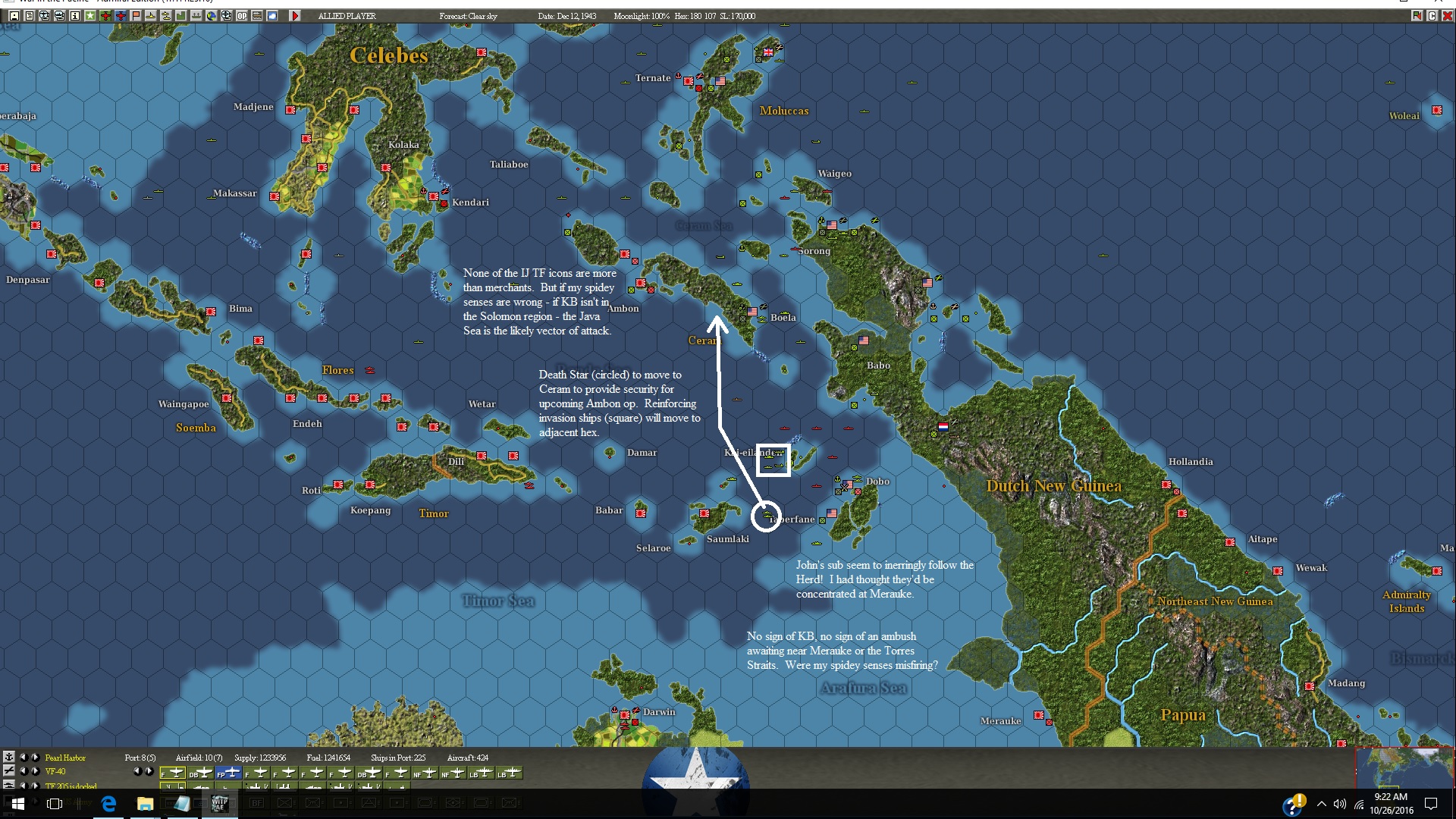Click the red aircraft icon on green background
Image resolution: width=1456 pixels, height=819 pixels.
pos(105,15)
